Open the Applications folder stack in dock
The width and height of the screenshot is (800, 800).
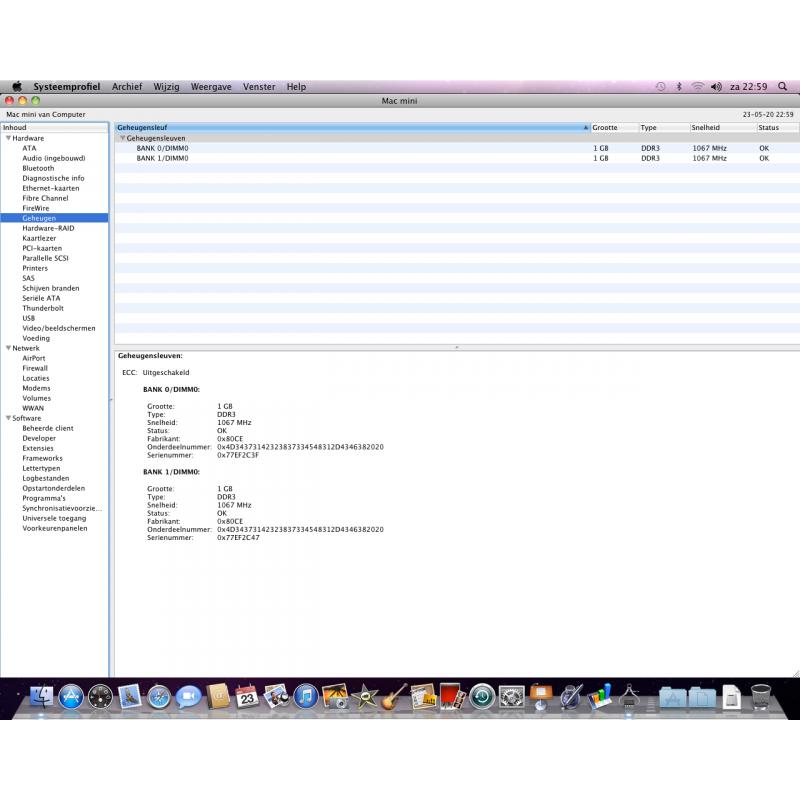click(672, 697)
